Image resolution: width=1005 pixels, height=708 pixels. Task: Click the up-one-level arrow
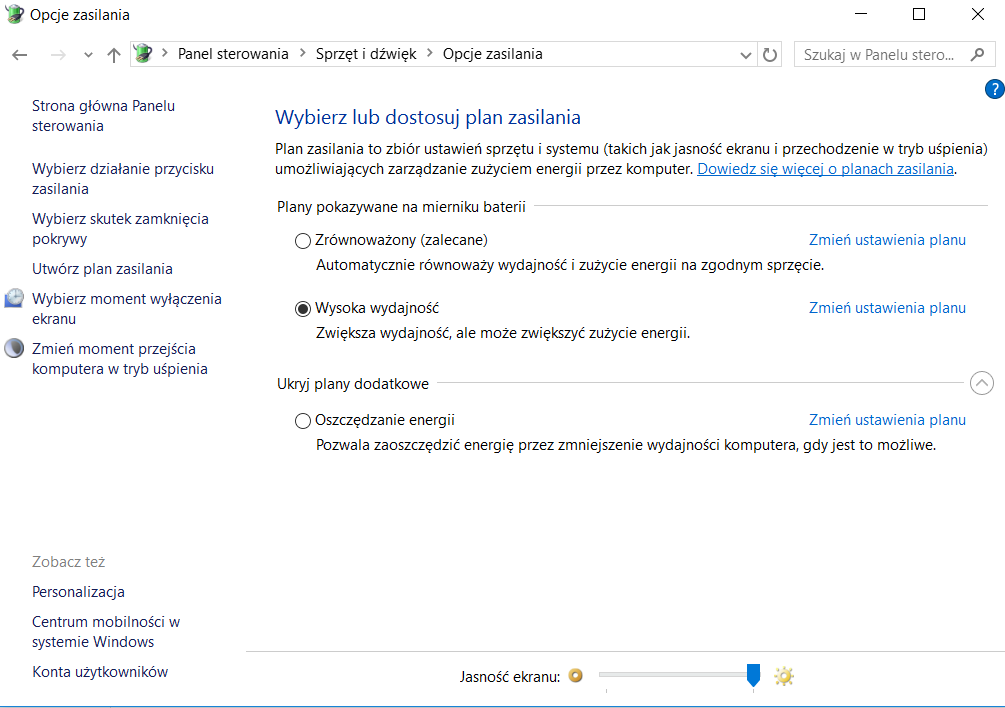114,54
